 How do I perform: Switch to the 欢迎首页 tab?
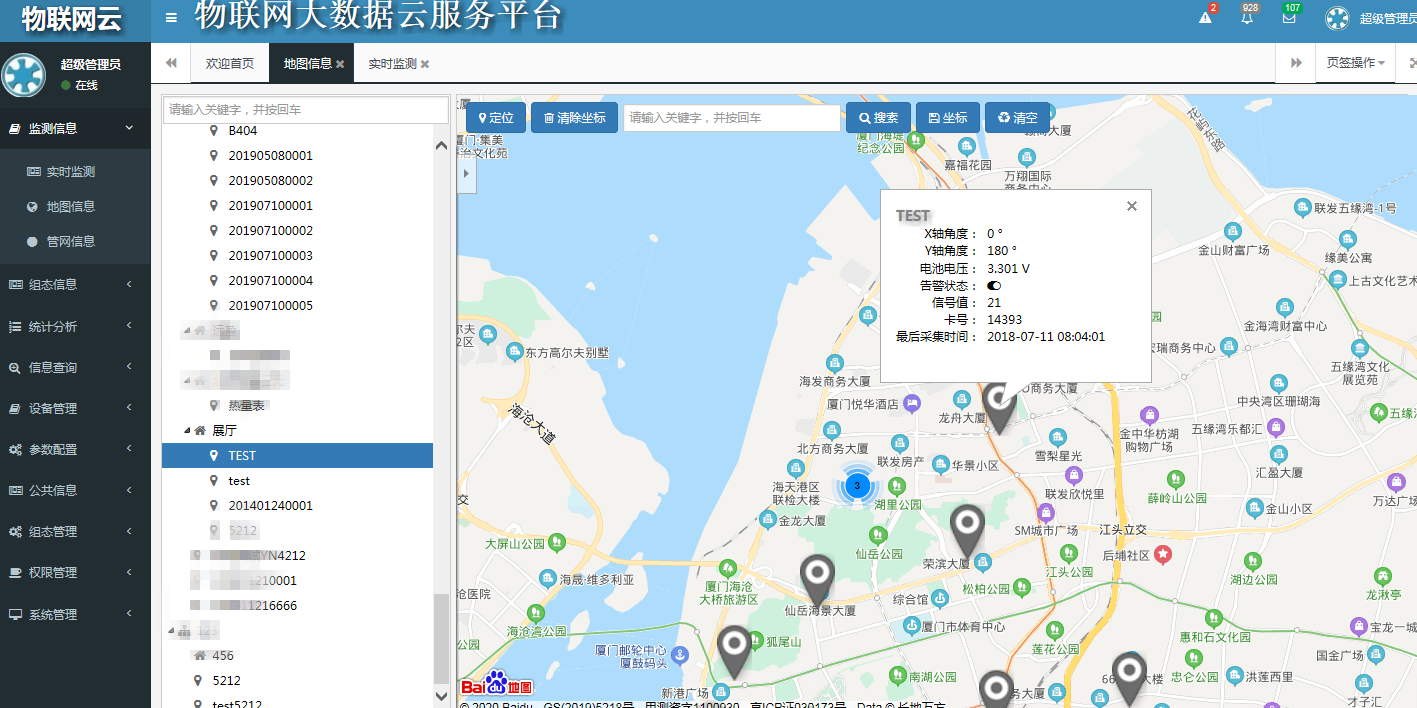(x=230, y=63)
